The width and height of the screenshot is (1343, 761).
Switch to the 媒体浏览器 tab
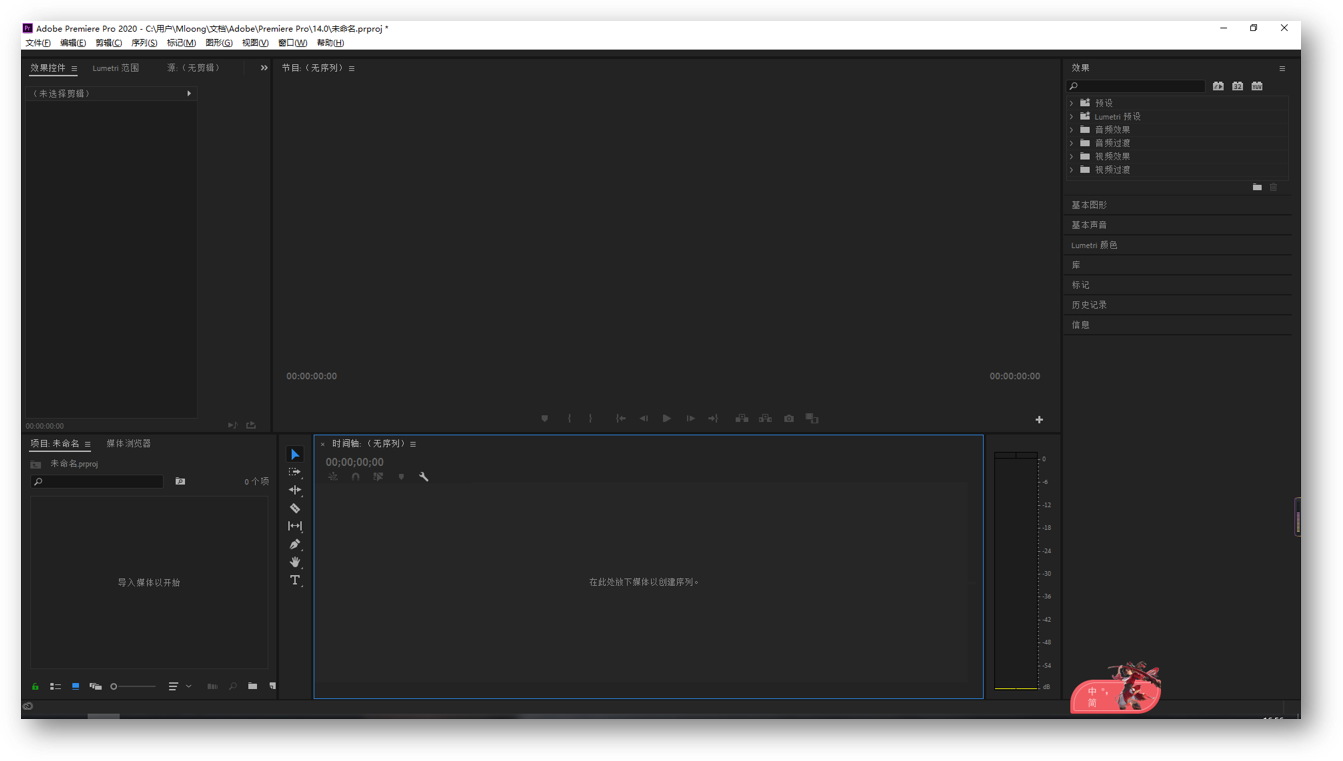[129, 444]
